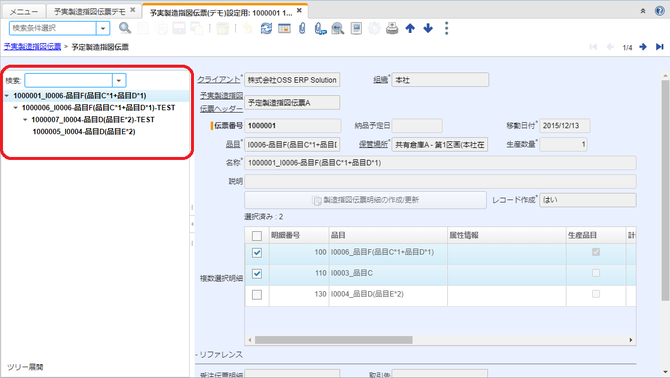
Task: Click into the empty 説明 field
Action: [440, 182]
